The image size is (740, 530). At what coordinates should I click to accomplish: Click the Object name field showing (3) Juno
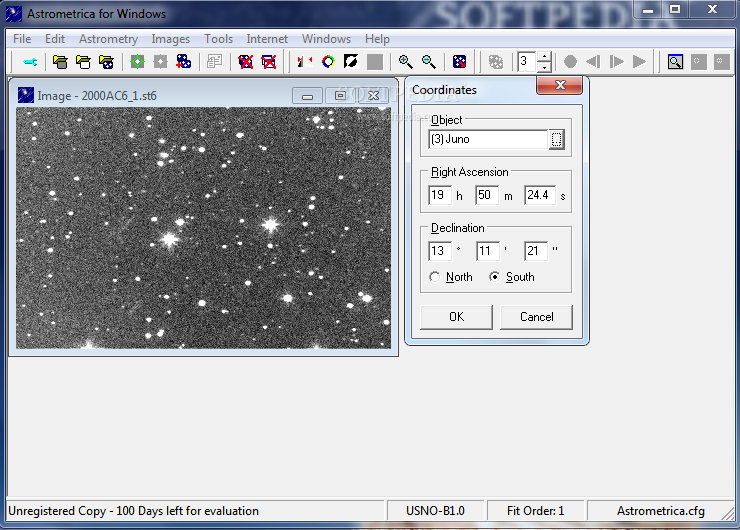coord(488,139)
